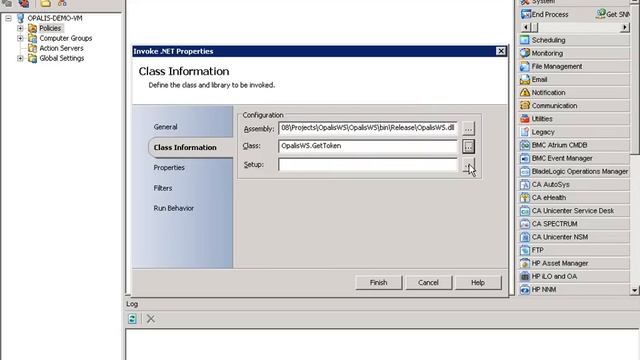Screen dimensions: 640x360
Task: Open the Communication objects category
Action: pyautogui.click(x=574, y=105)
